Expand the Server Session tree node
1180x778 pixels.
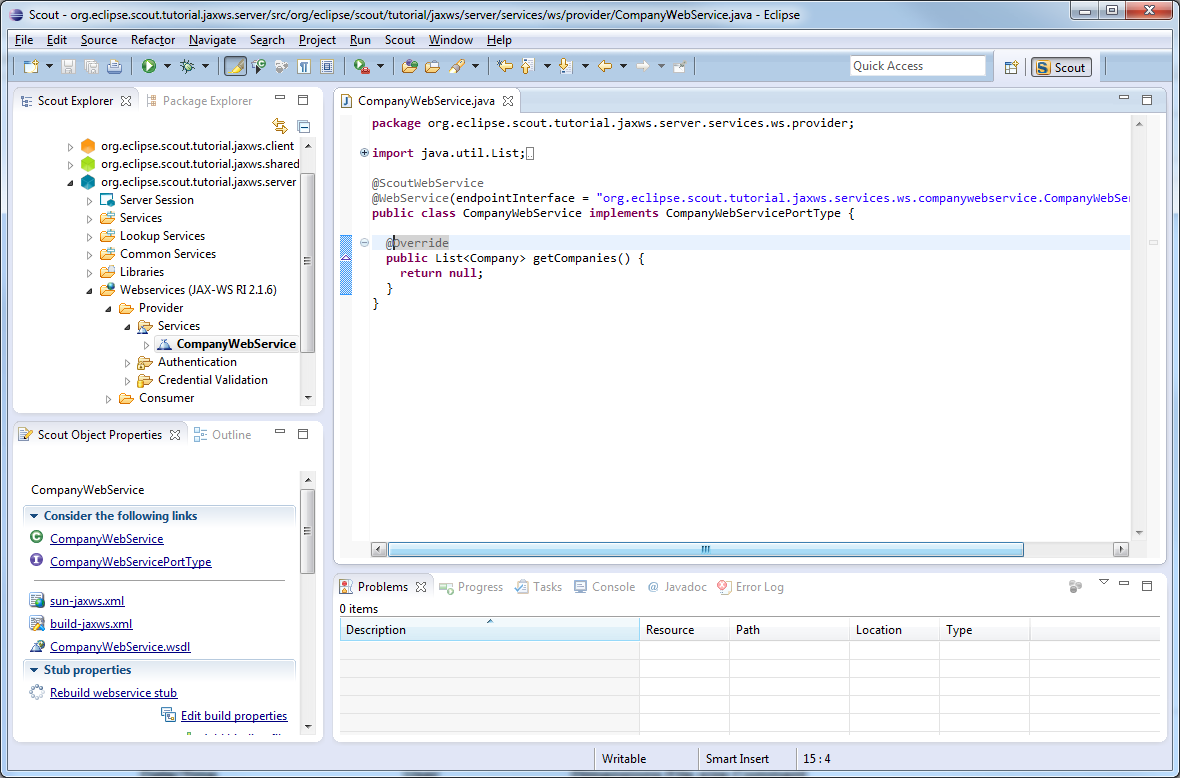[88, 199]
